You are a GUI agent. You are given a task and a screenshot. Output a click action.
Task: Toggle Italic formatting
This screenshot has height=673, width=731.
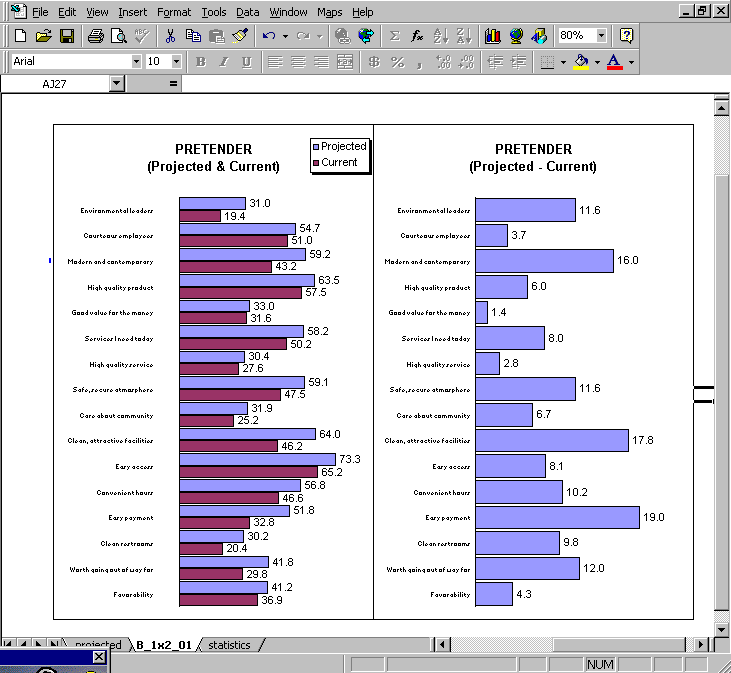coord(224,62)
